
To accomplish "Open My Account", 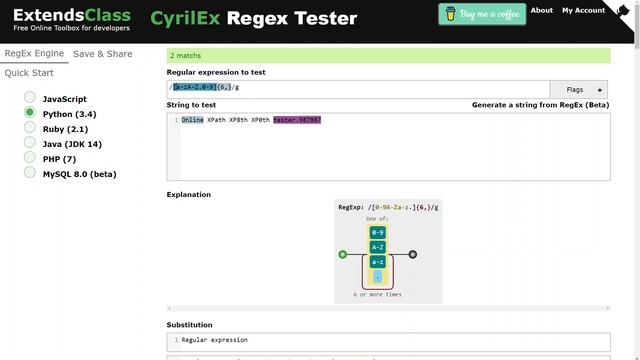I will [583, 10].
